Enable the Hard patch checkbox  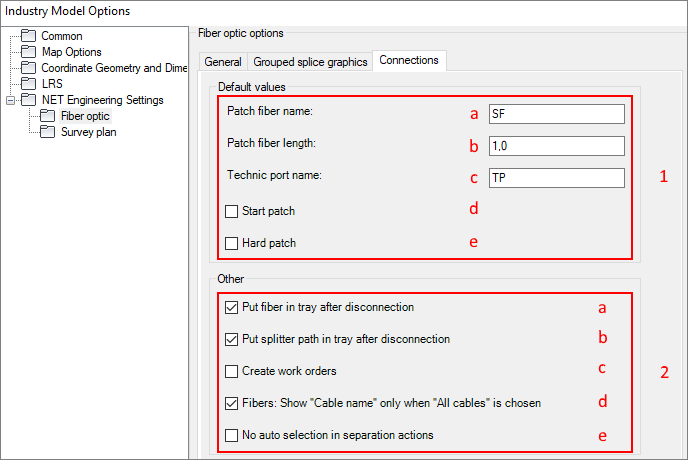click(232, 243)
